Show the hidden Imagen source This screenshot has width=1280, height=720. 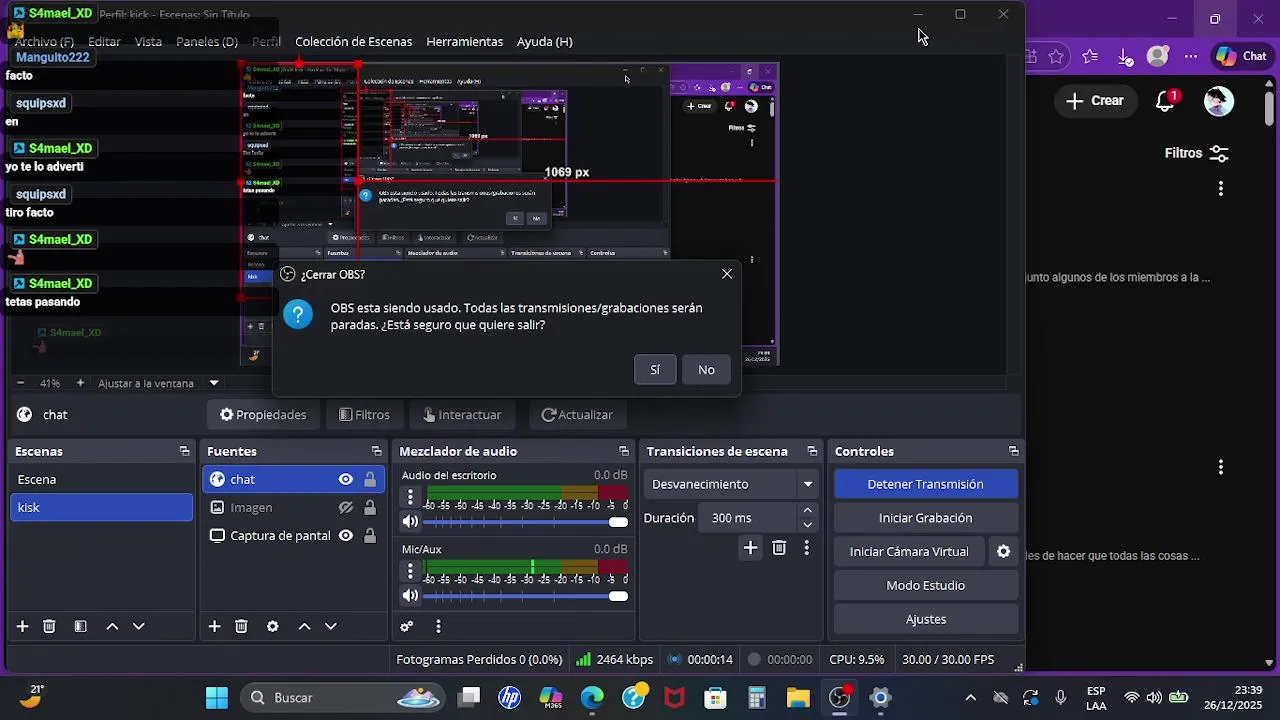346,508
